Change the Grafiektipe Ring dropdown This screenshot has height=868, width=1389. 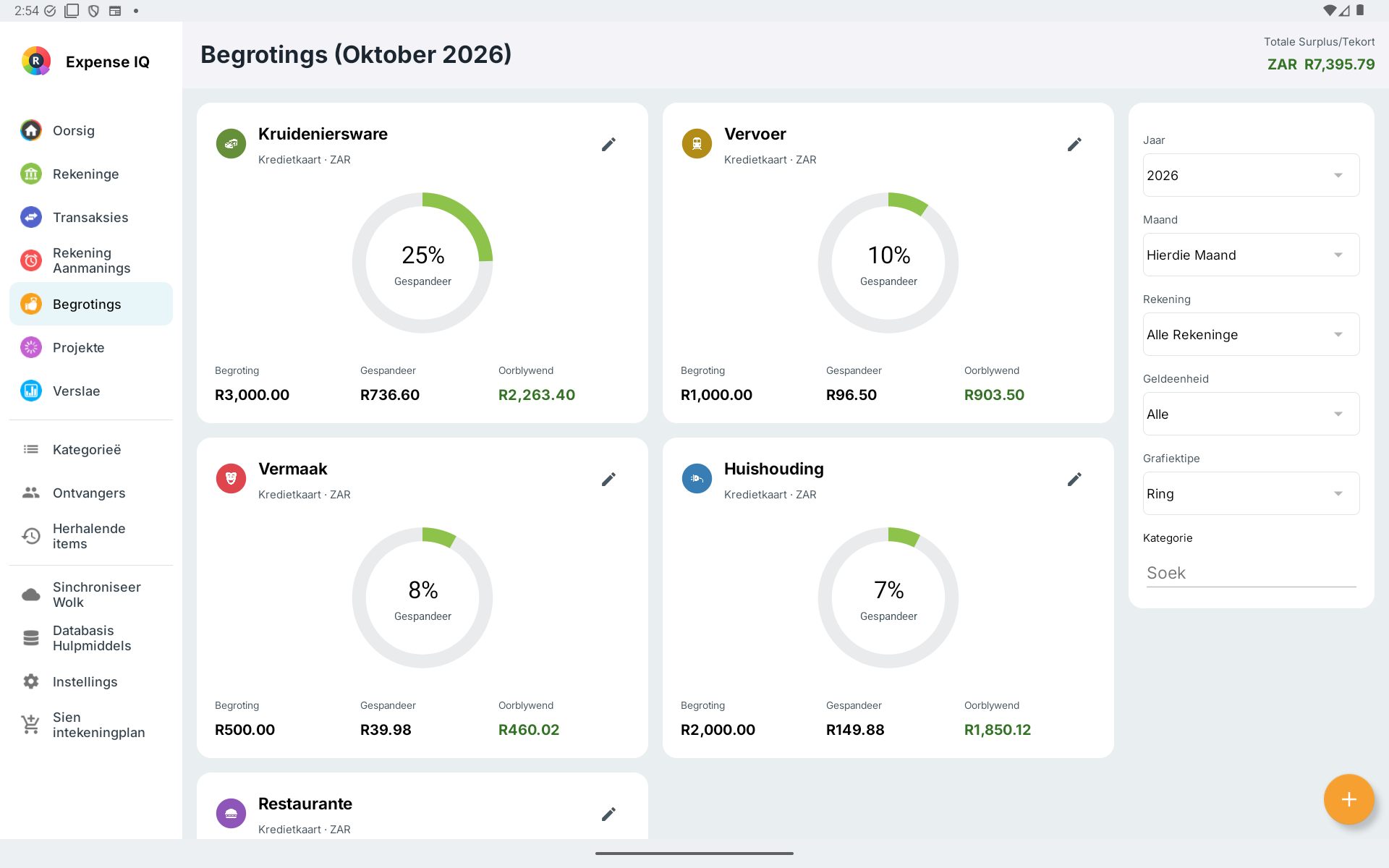pyautogui.click(x=1251, y=493)
